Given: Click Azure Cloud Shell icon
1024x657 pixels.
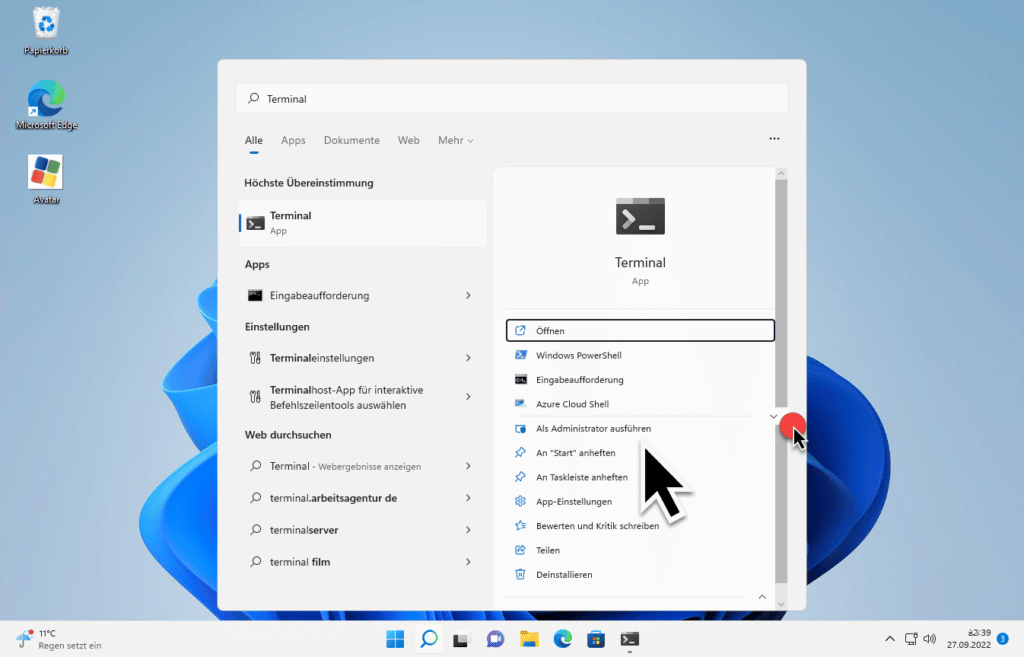Looking at the screenshot, I should (x=520, y=404).
